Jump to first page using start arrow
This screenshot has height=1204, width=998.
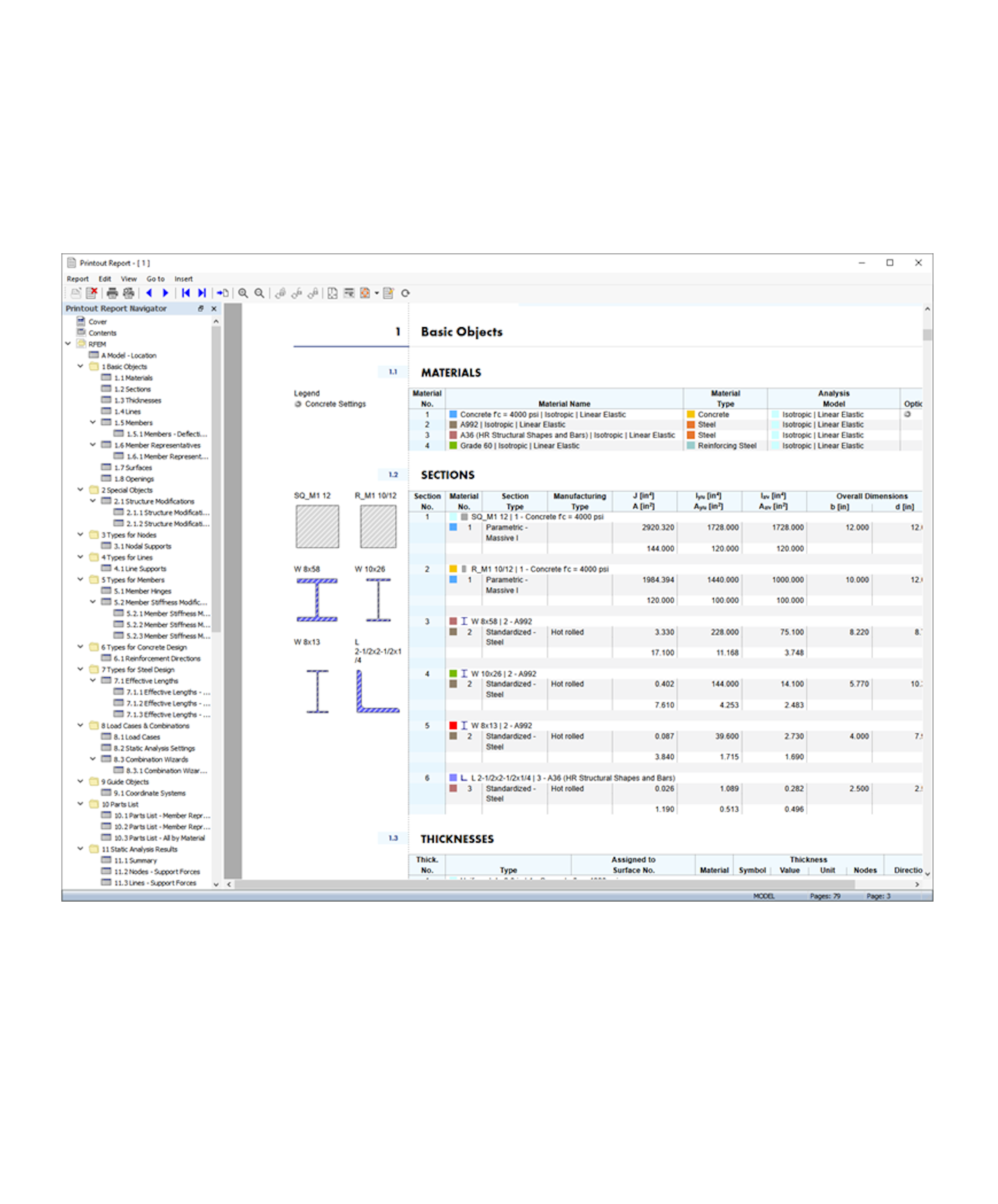(x=186, y=293)
